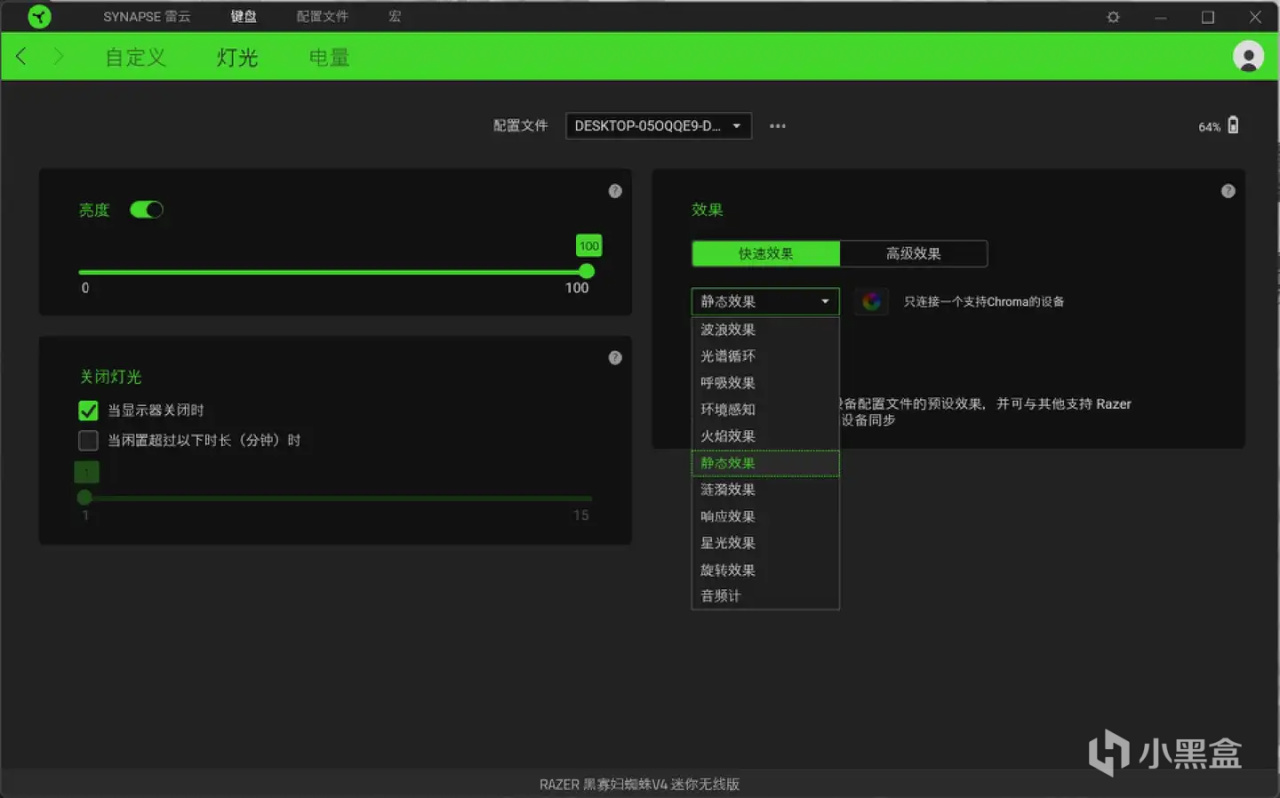Choose 呼吸效果 in the effect list
1280x798 pixels.
click(x=765, y=383)
